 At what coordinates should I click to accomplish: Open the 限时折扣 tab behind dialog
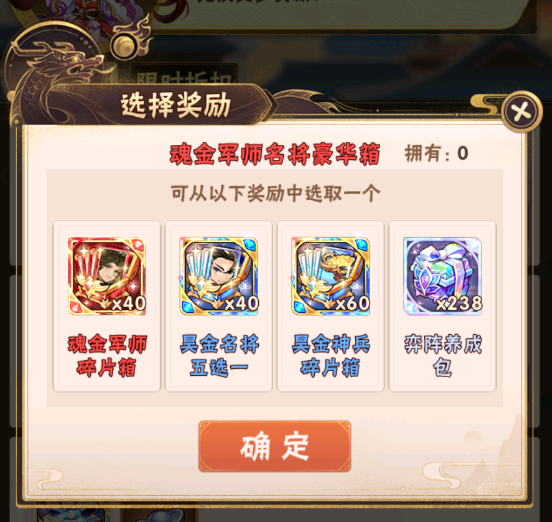tap(184, 75)
